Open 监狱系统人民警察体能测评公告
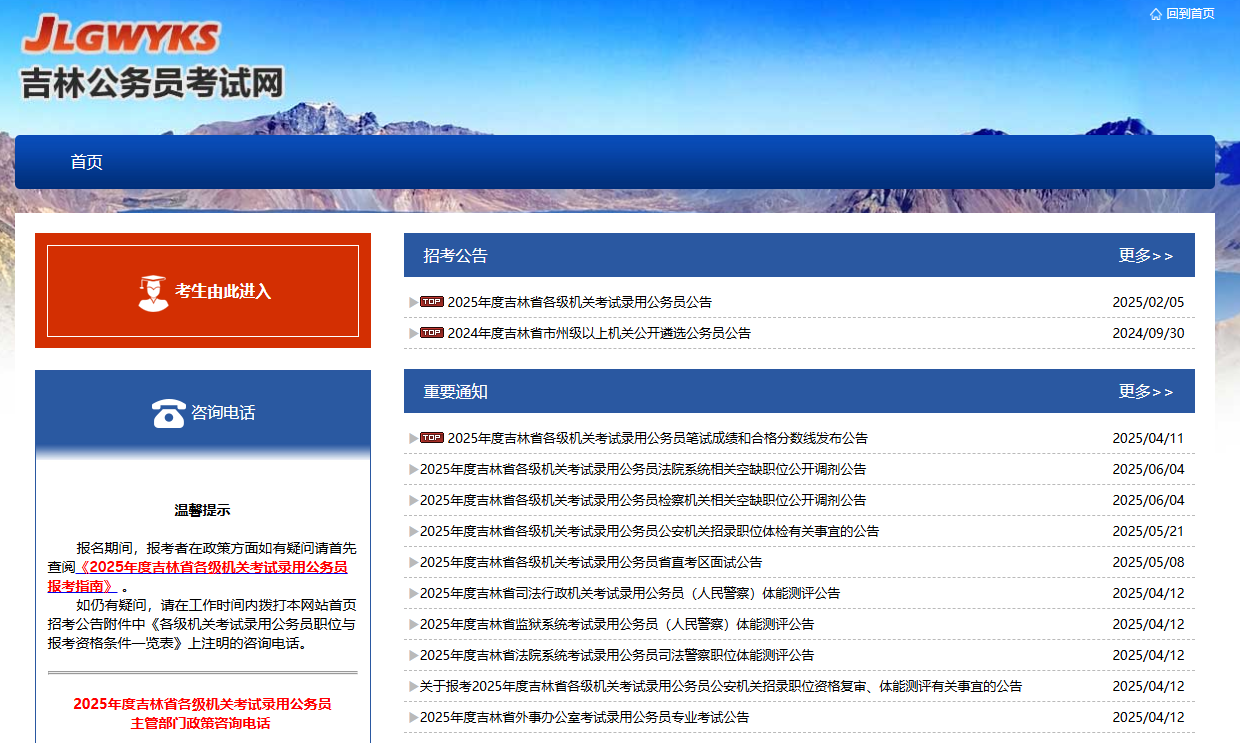The image size is (1240, 743). click(616, 624)
